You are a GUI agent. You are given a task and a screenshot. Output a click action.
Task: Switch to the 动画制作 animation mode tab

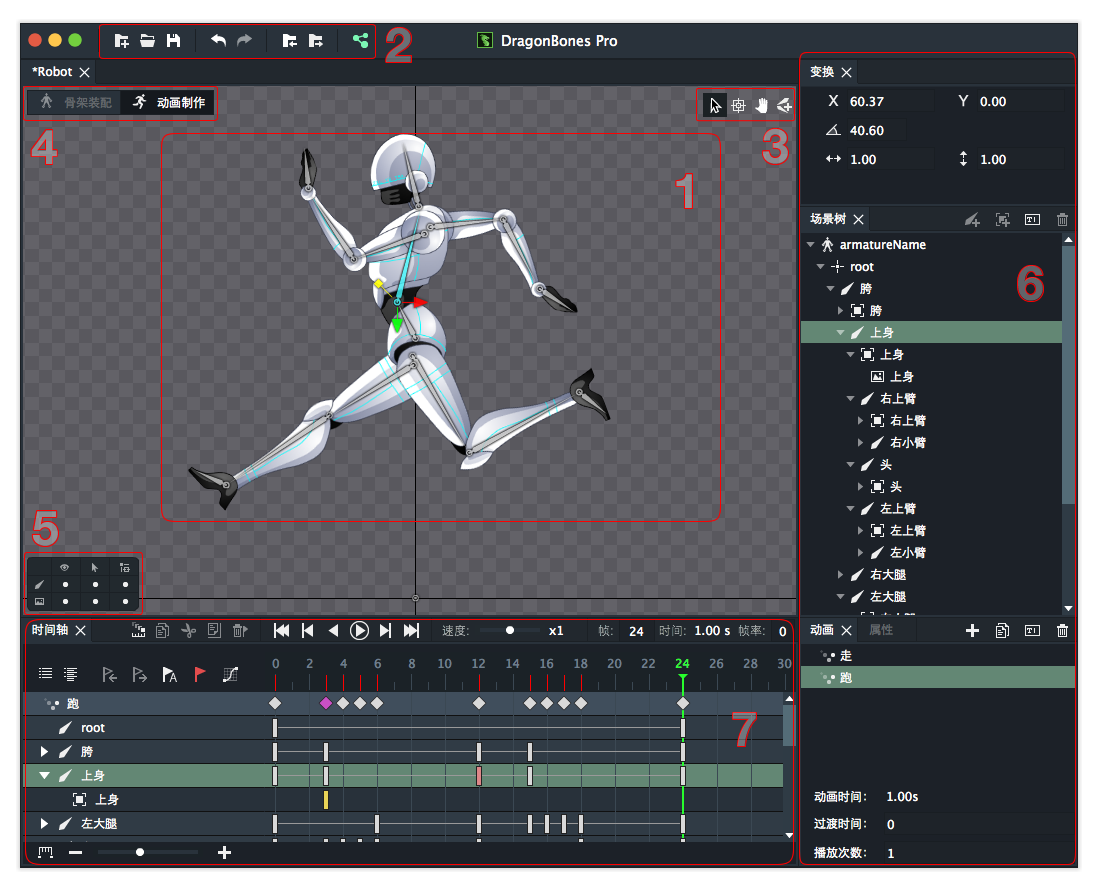169,102
